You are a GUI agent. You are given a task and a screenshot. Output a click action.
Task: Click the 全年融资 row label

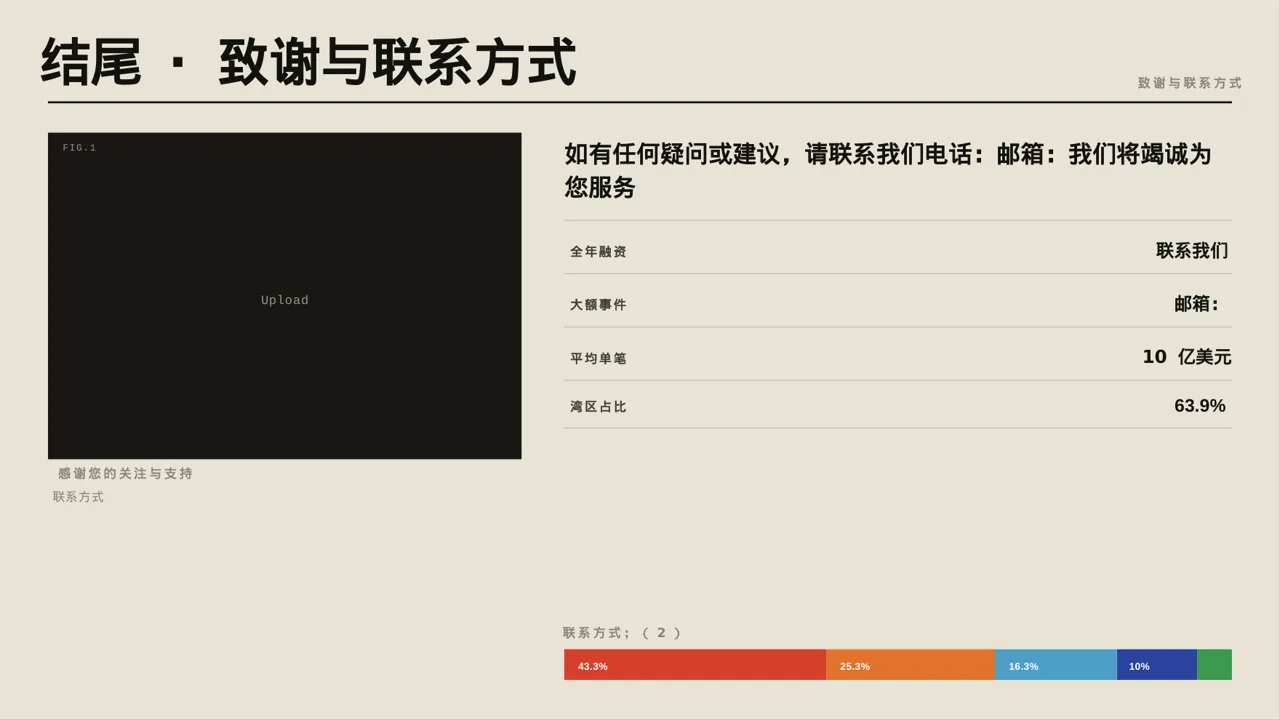(x=598, y=252)
